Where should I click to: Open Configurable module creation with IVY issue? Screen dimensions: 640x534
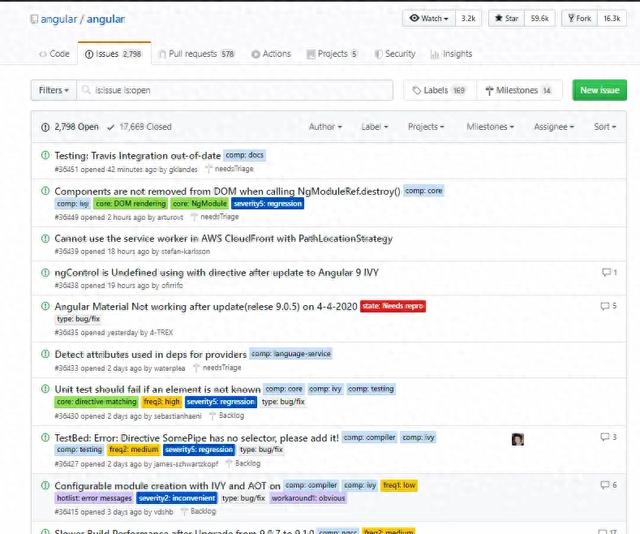tap(167, 486)
